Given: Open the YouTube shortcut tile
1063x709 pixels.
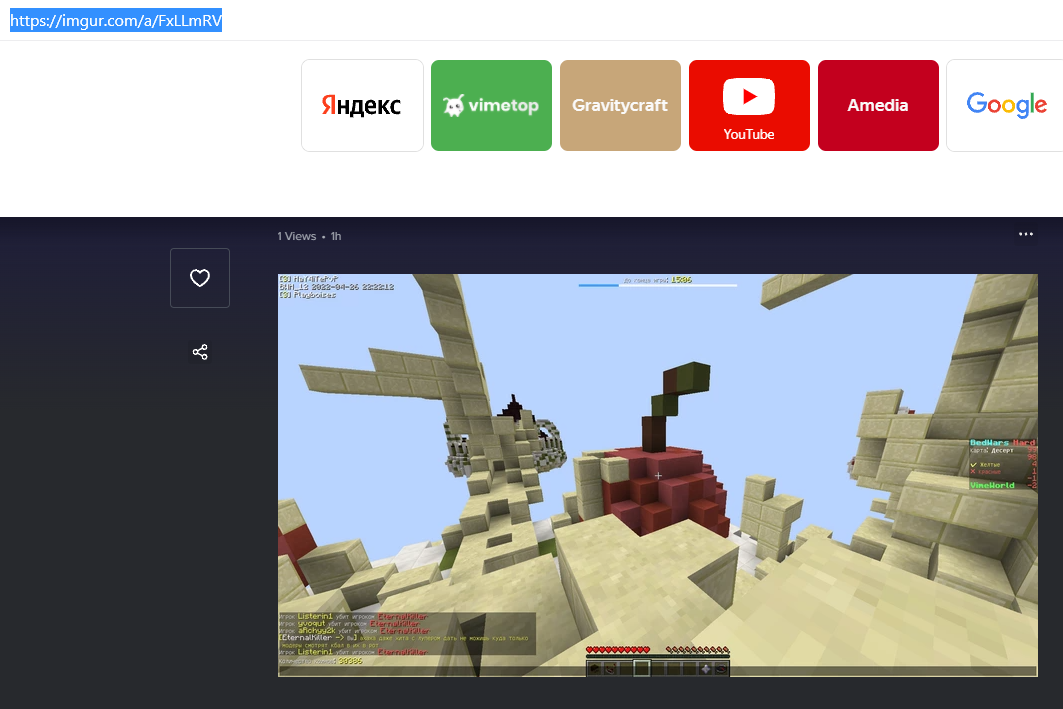Looking at the screenshot, I should [749, 105].
